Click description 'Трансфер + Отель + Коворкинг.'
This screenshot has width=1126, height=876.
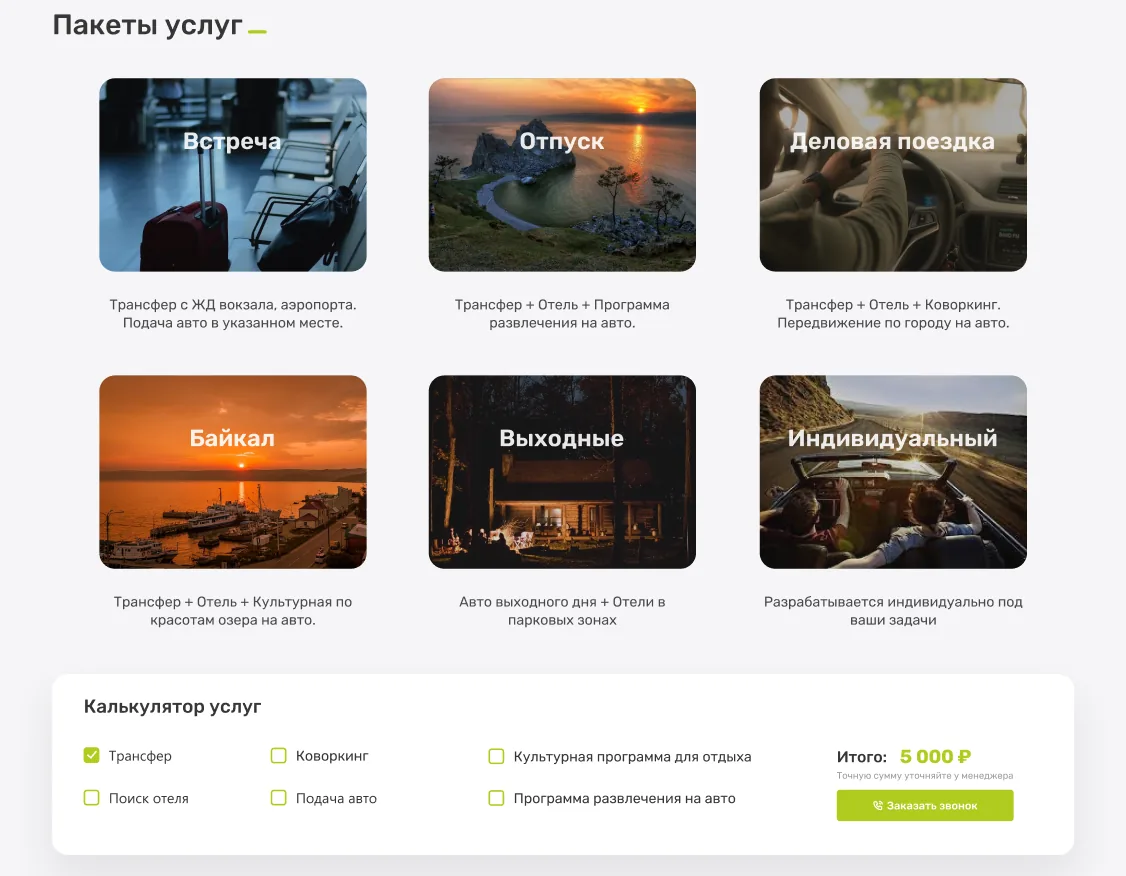pyautogui.click(x=893, y=304)
